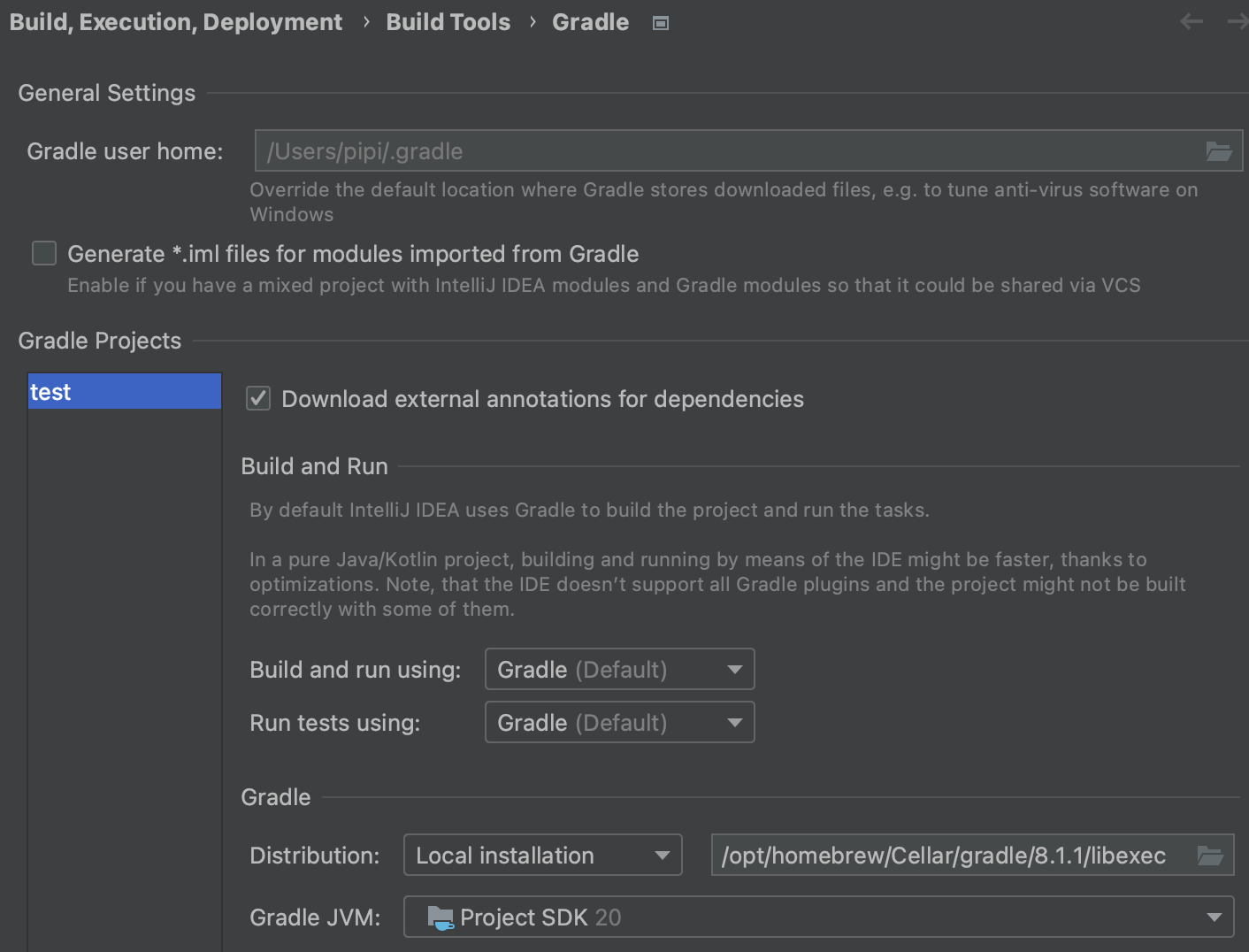Open the Run tests using dropdown

619,723
